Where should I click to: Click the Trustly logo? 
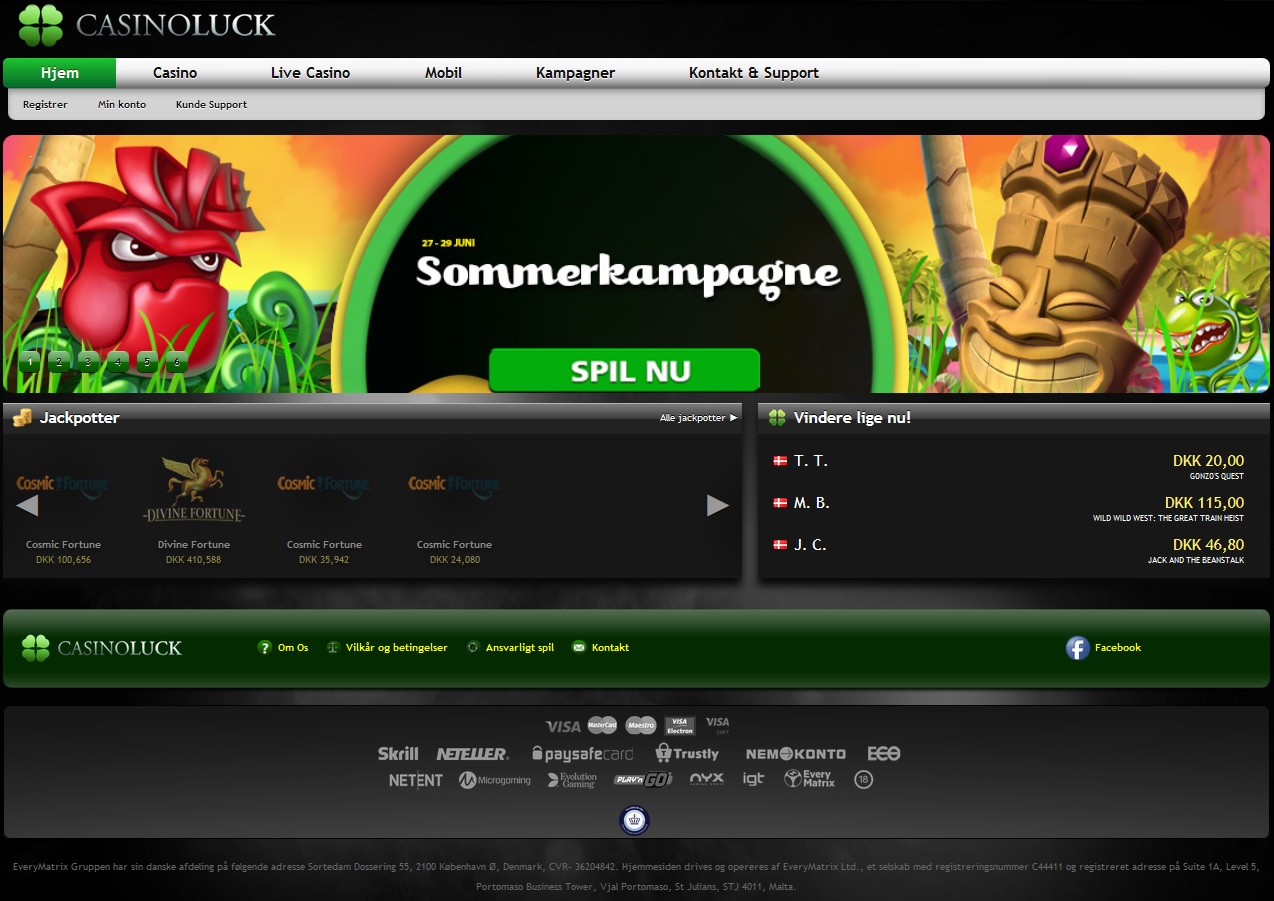687,753
